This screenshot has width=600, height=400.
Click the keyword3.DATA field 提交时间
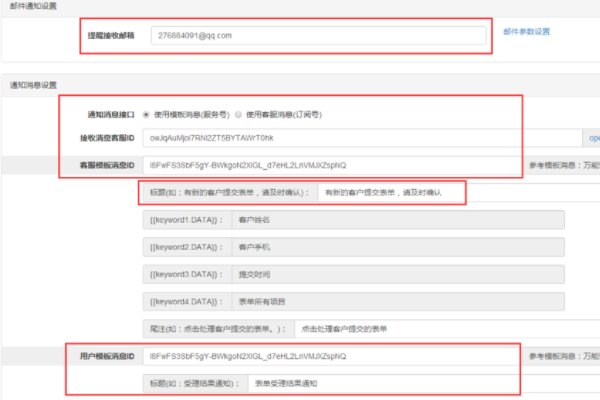(398, 274)
